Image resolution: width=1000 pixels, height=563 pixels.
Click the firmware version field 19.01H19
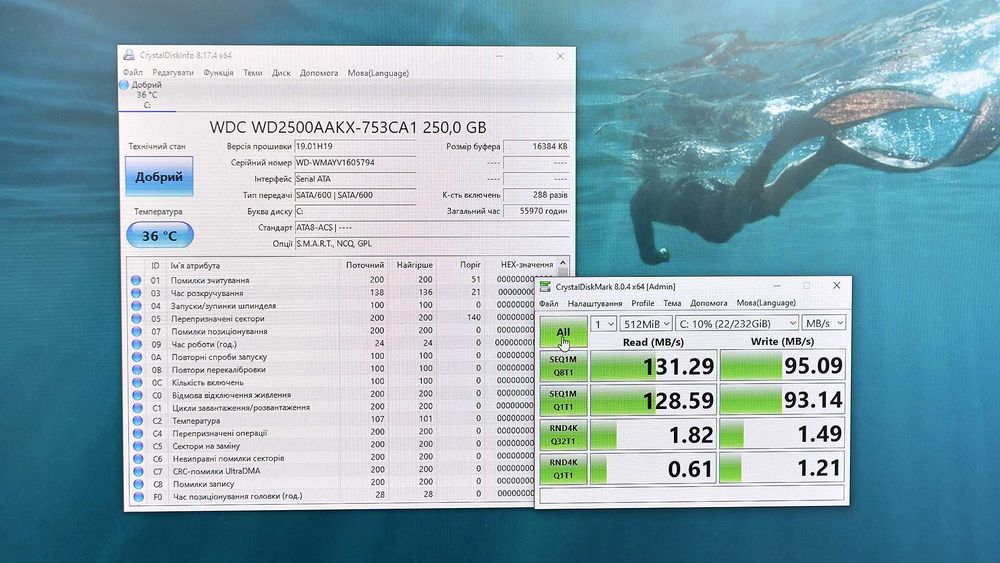click(355, 146)
